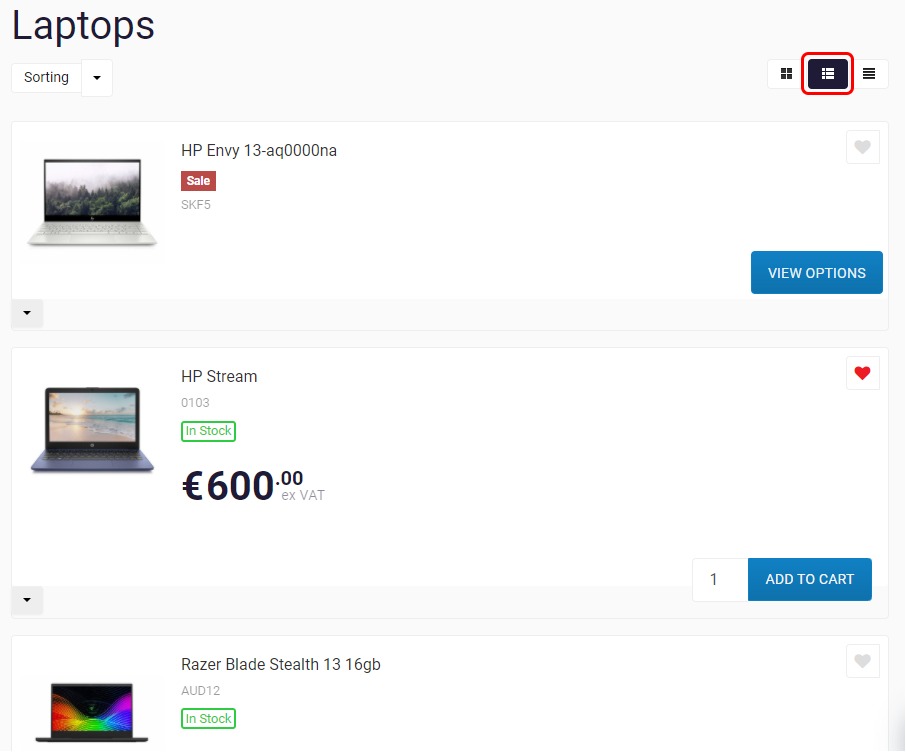Click View Options for HP Envy
Image resolution: width=906 pixels, height=752 pixels.
(x=816, y=272)
